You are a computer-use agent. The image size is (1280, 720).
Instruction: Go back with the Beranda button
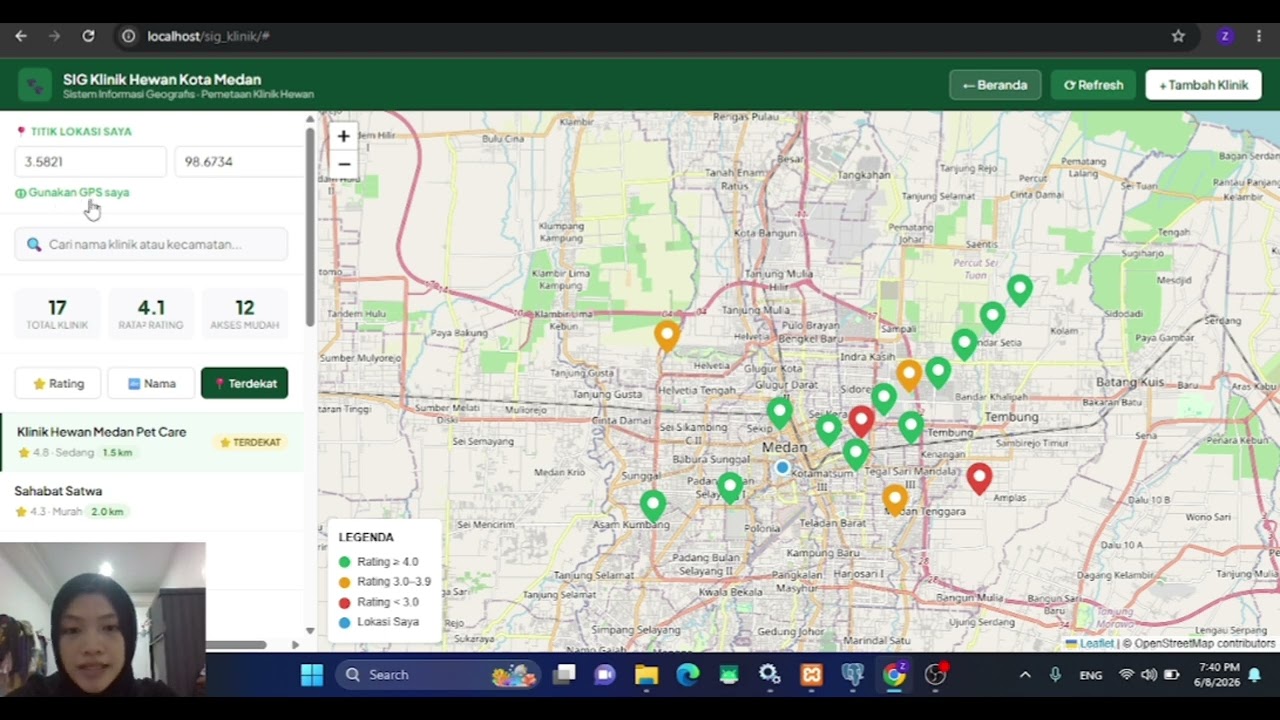point(995,85)
